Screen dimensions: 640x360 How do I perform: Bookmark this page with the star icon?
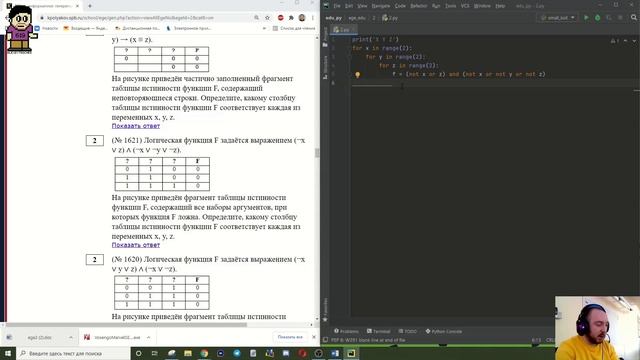[x=267, y=18]
